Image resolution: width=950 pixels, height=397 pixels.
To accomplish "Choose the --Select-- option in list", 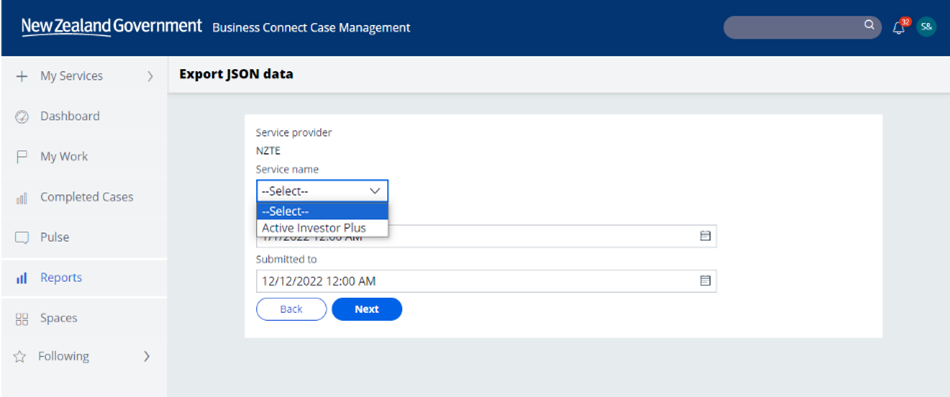I will 322,211.
